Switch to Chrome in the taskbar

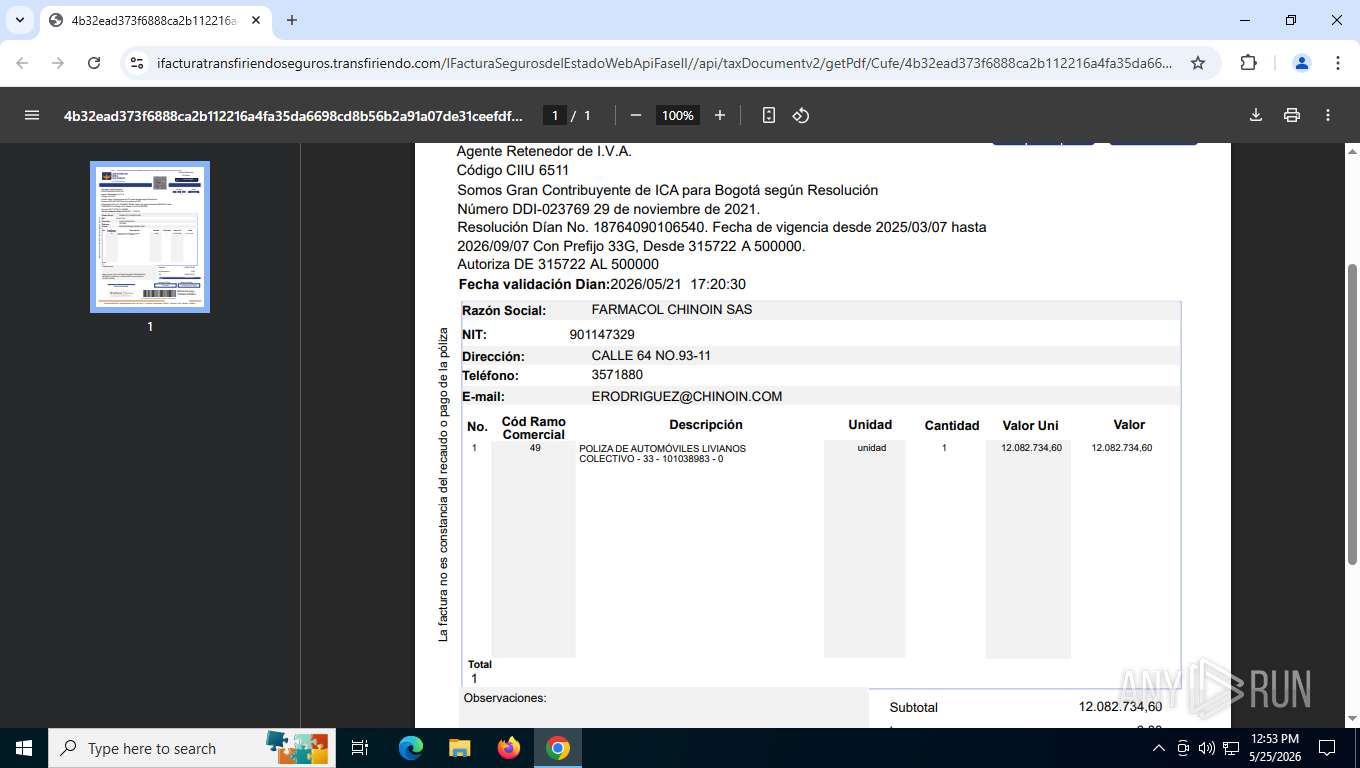(x=558, y=748)
